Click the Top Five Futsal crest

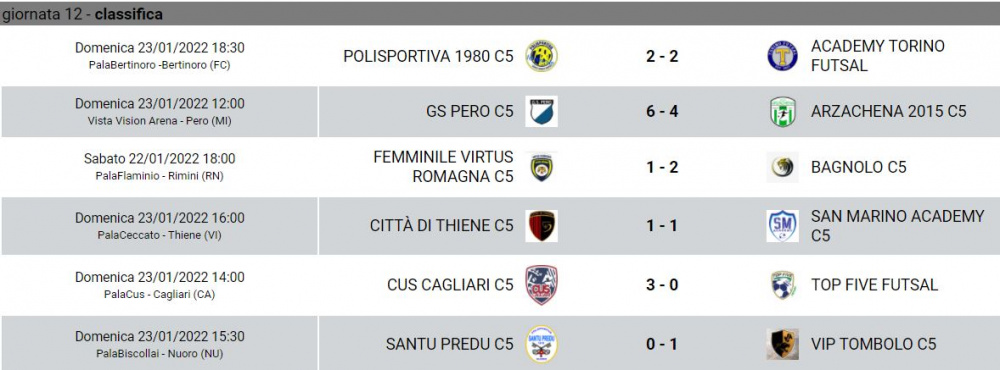(x=782, y=285)
